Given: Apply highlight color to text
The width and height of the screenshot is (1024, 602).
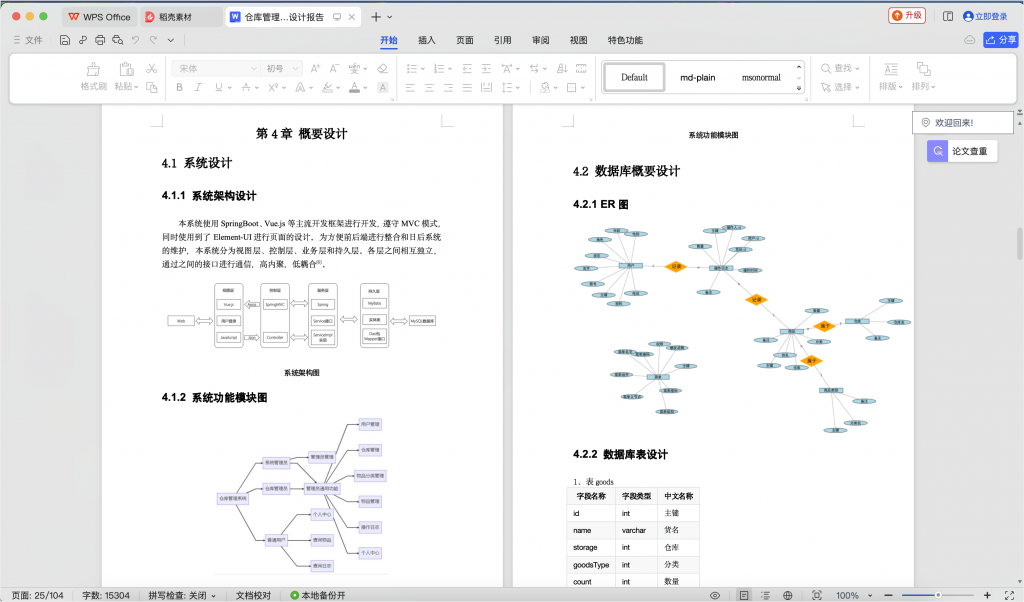Looking at the screenshot, I should (x=328, y=87).
